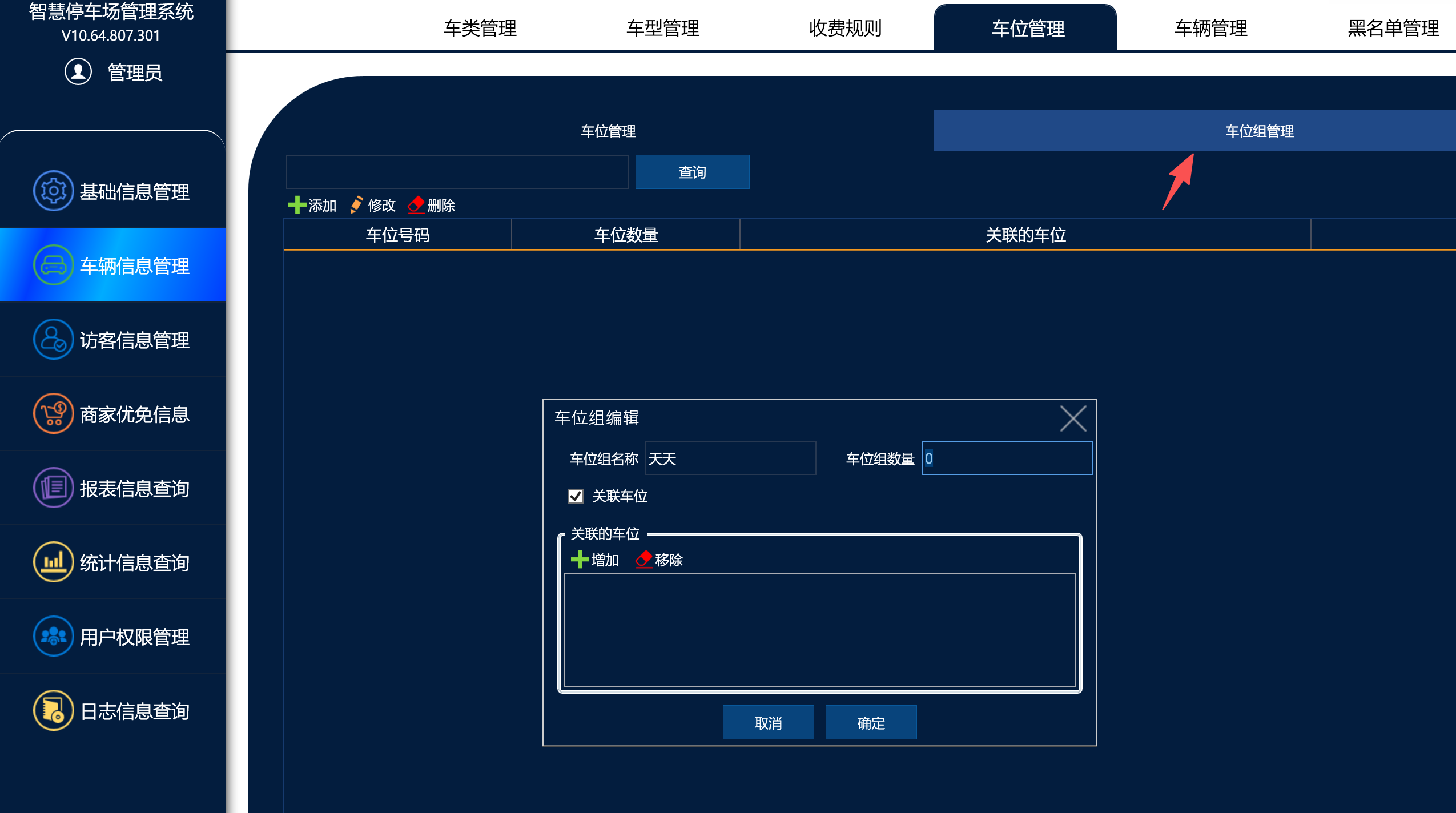
Task: Click the red eraser 删除 icon
Action: click(416, 205)
